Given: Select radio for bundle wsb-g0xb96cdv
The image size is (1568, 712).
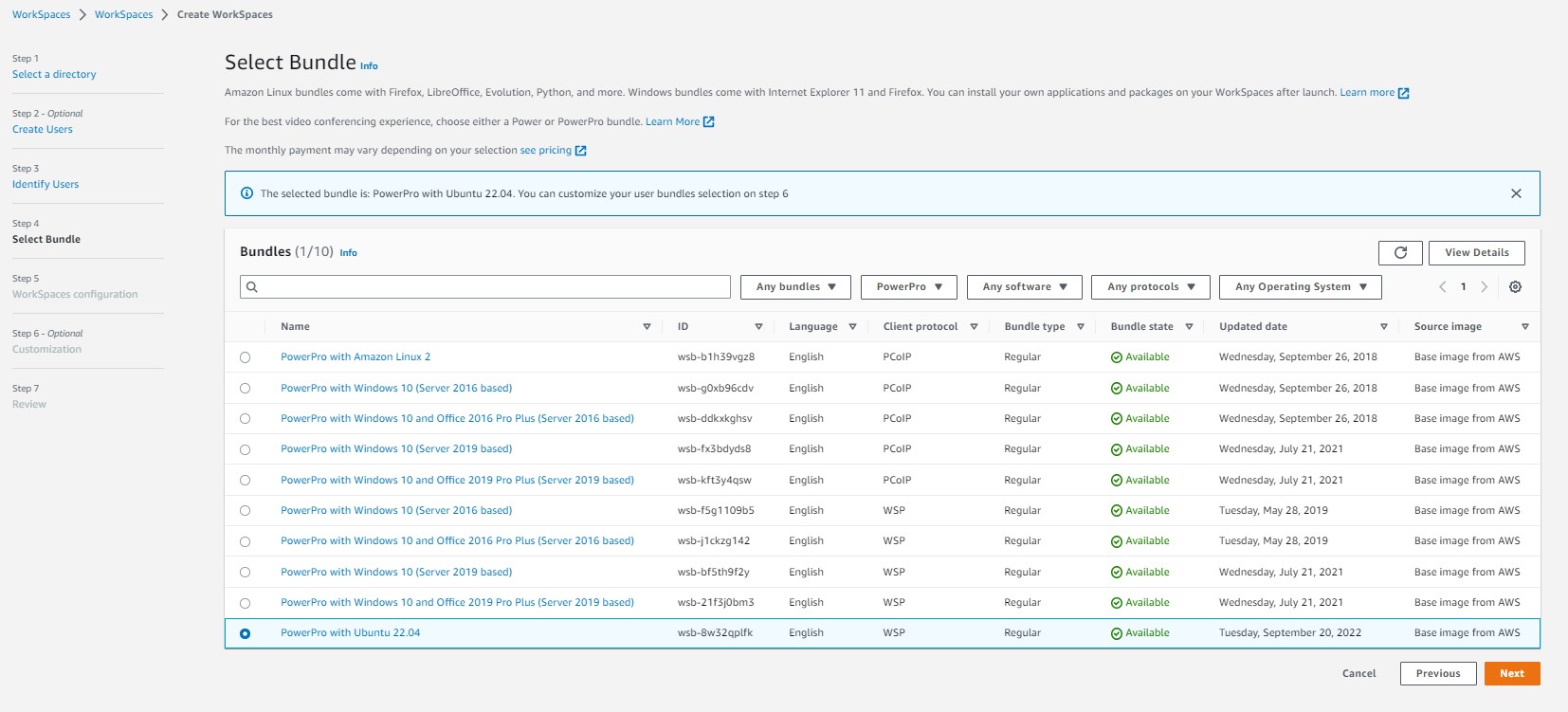Looking at the screenshot, I should [x=245, y=388].
